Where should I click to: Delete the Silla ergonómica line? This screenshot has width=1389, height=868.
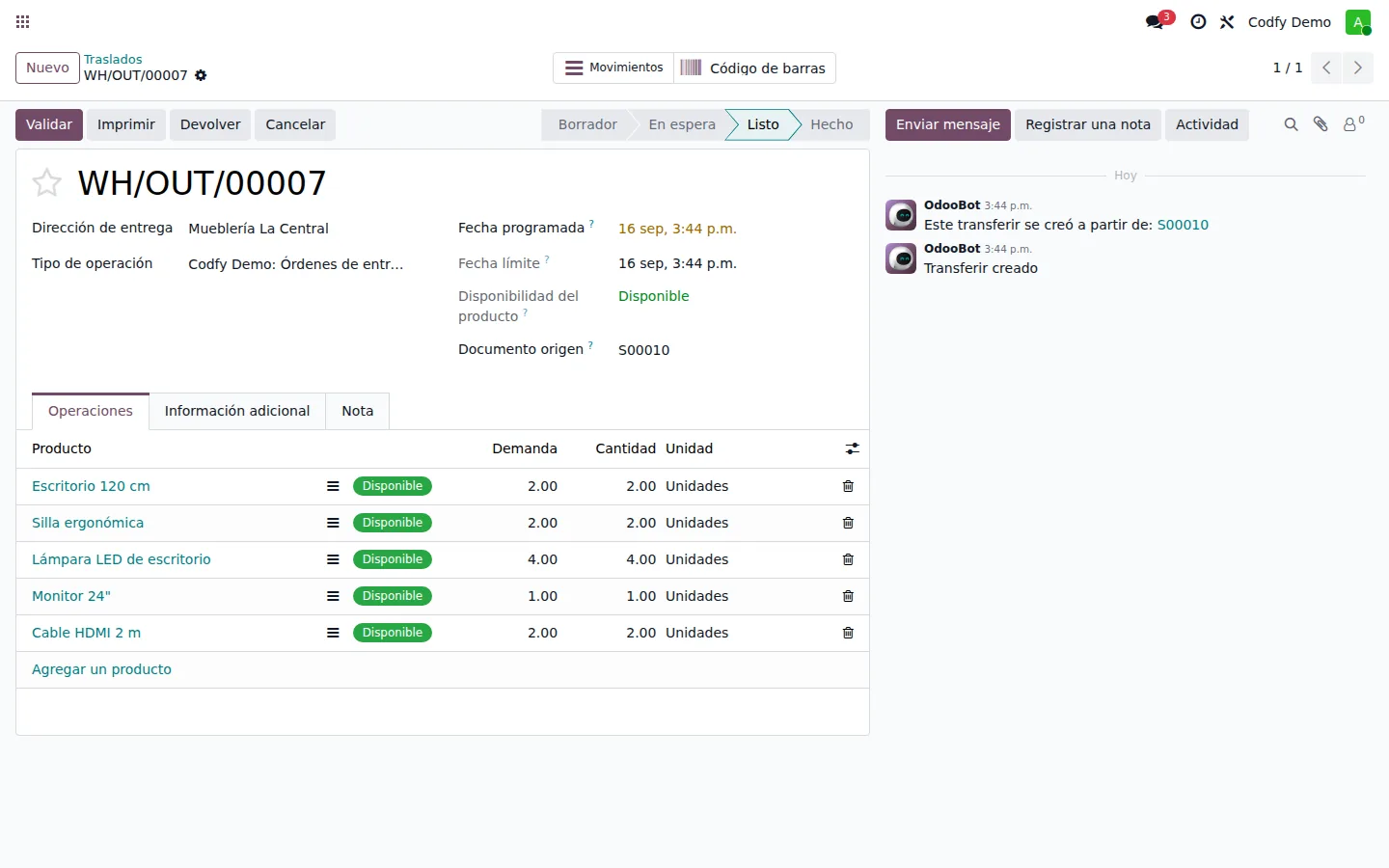[x=848, y=523]
